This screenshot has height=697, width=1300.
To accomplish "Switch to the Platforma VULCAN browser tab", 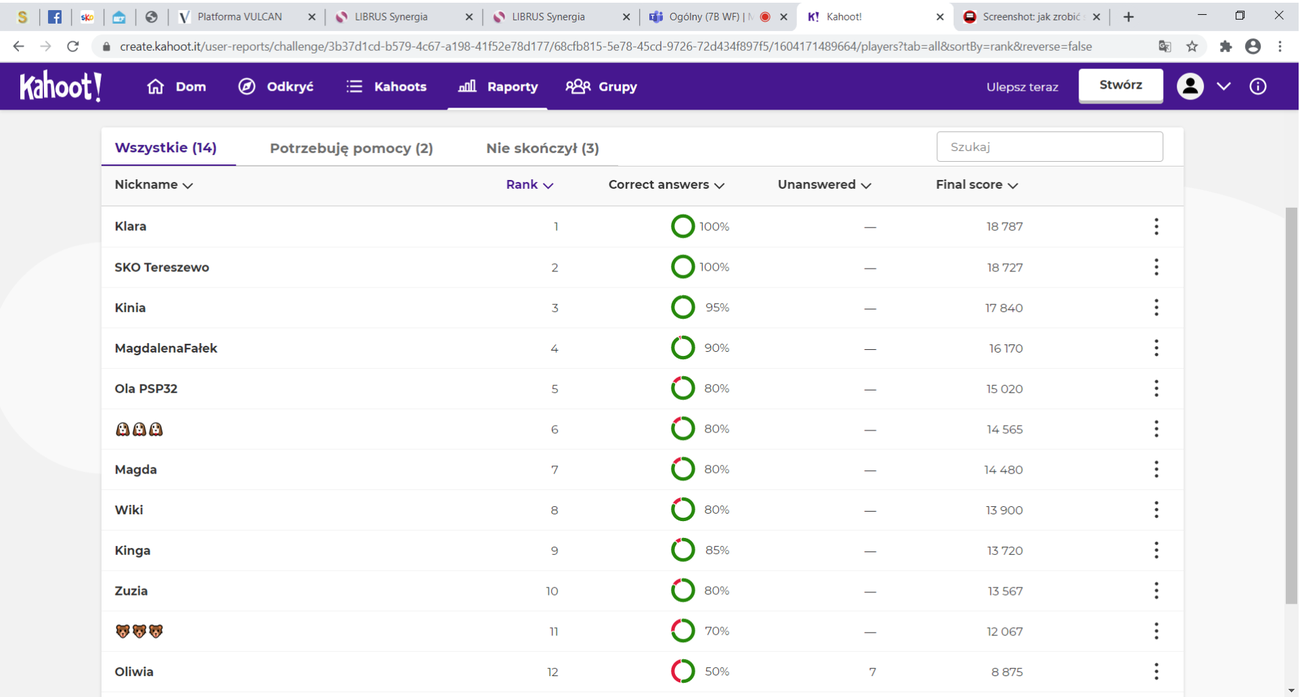I will (246, 17).
